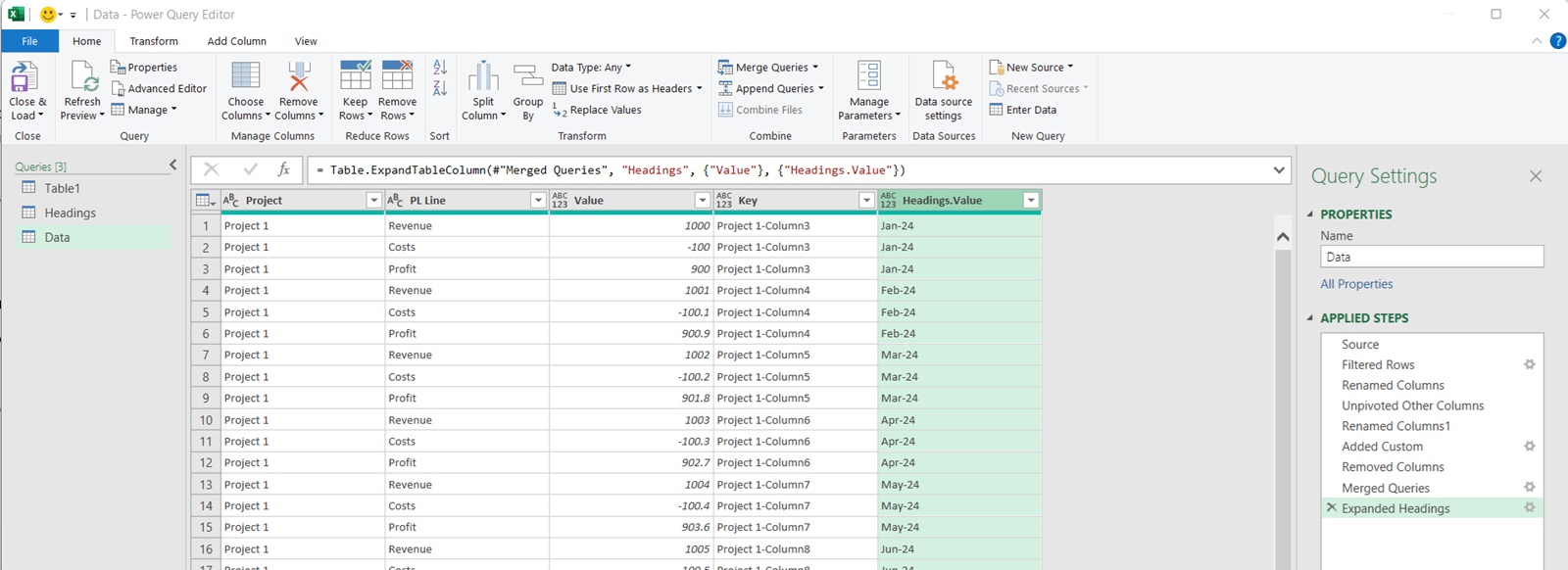Open gear settings for Added Custom step
1568x570 pixels.
tap(1529, 446)
